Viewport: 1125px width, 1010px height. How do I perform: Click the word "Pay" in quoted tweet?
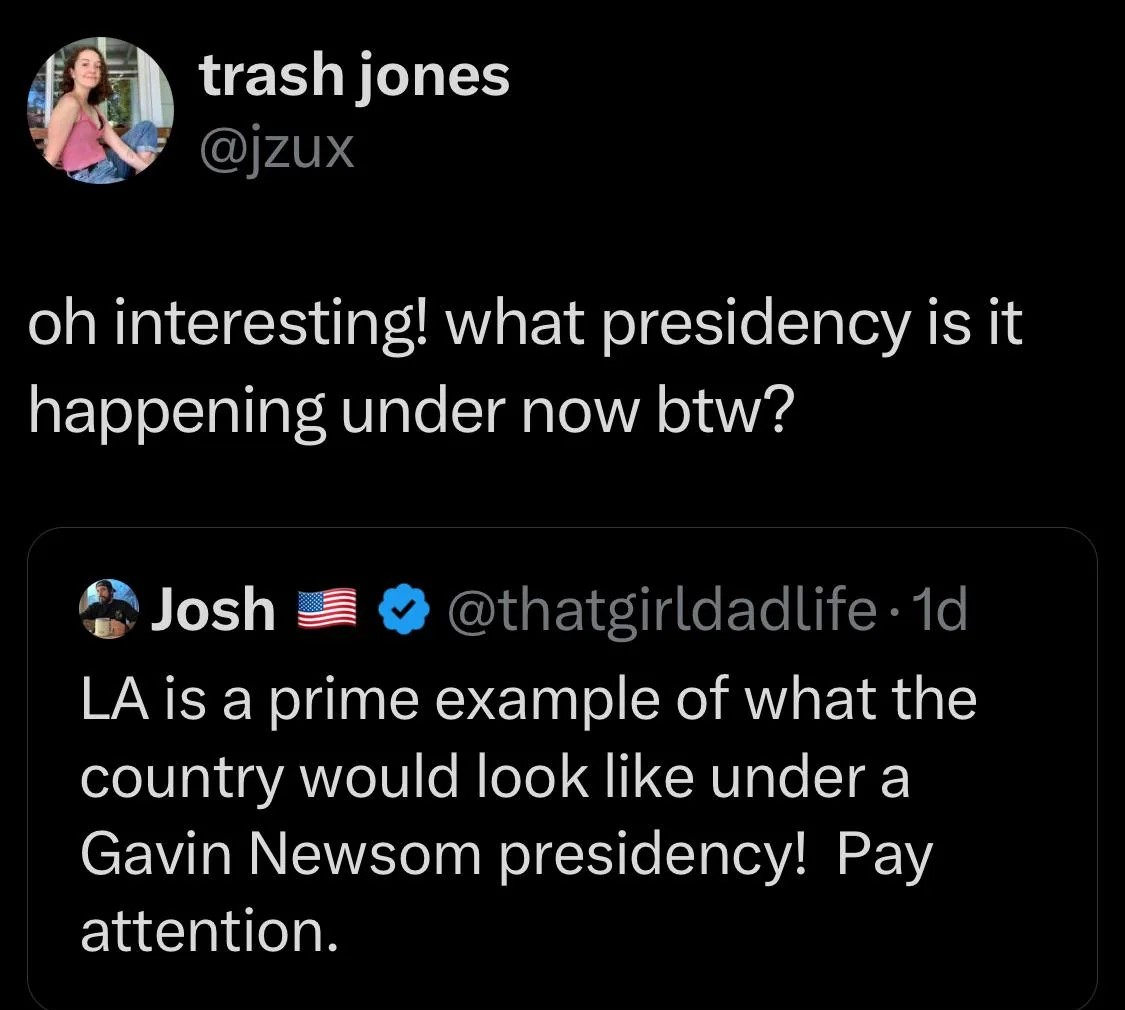pos(885,856)
